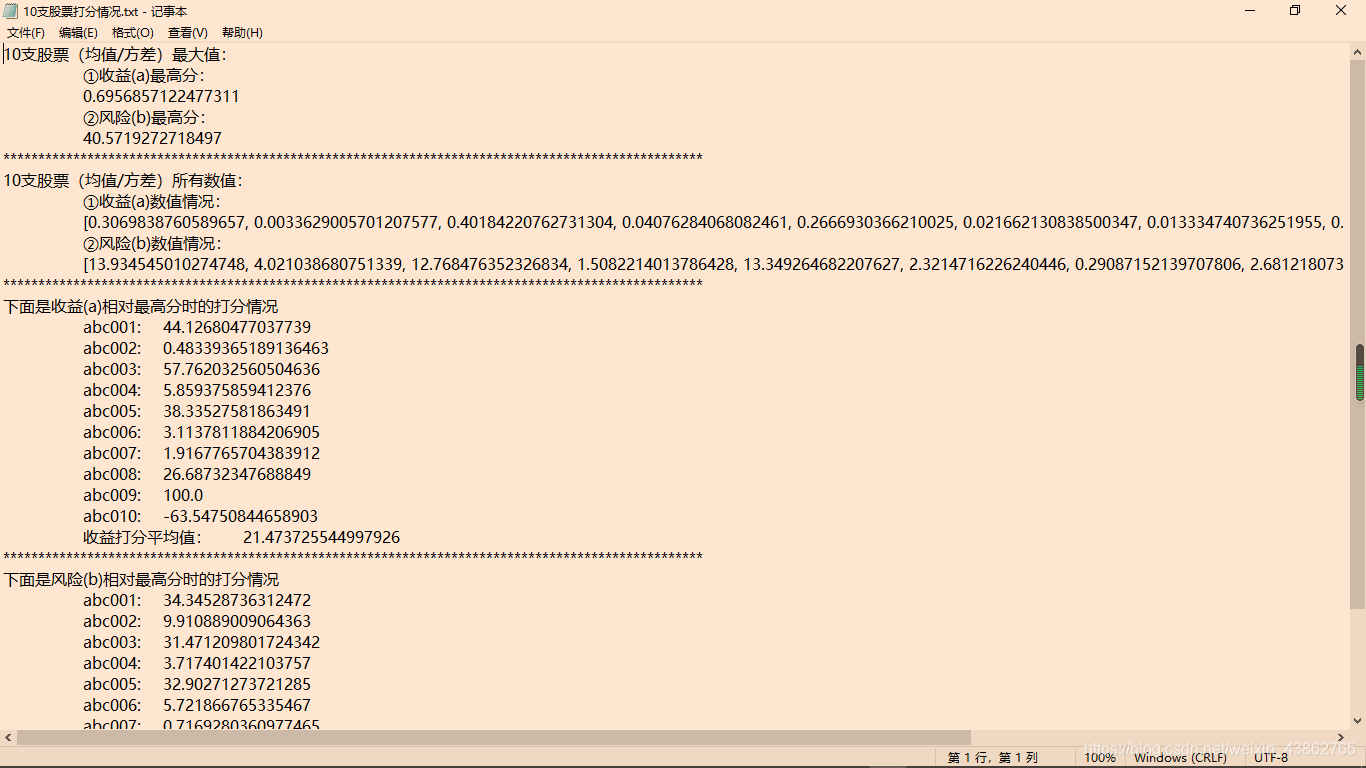Click the list value 13.934545010274748
This screenshot has width=1366, height=768.
tap(167, 265)
